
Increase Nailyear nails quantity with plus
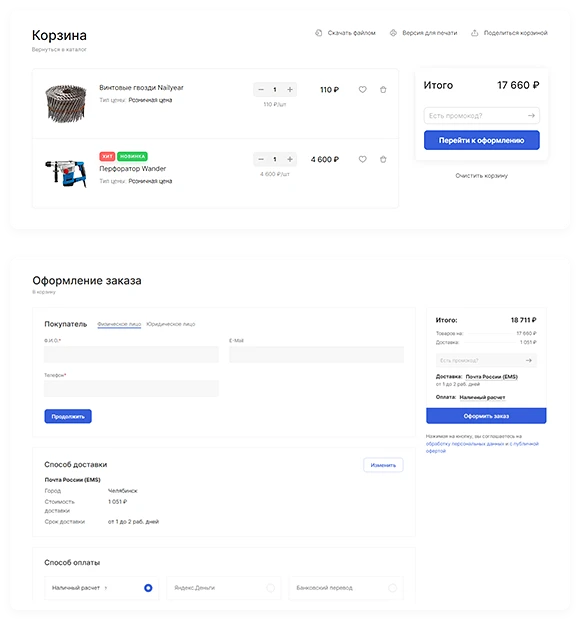click(x=290, y=90)
